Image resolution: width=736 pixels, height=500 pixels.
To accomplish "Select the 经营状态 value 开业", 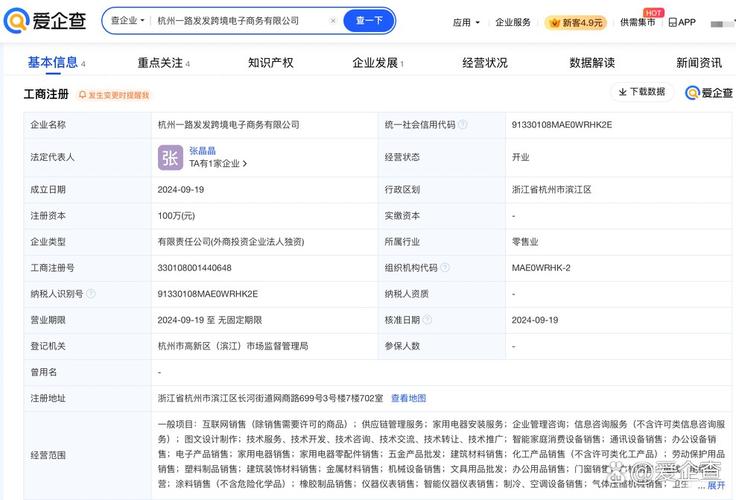I will [x=520, y=157].
